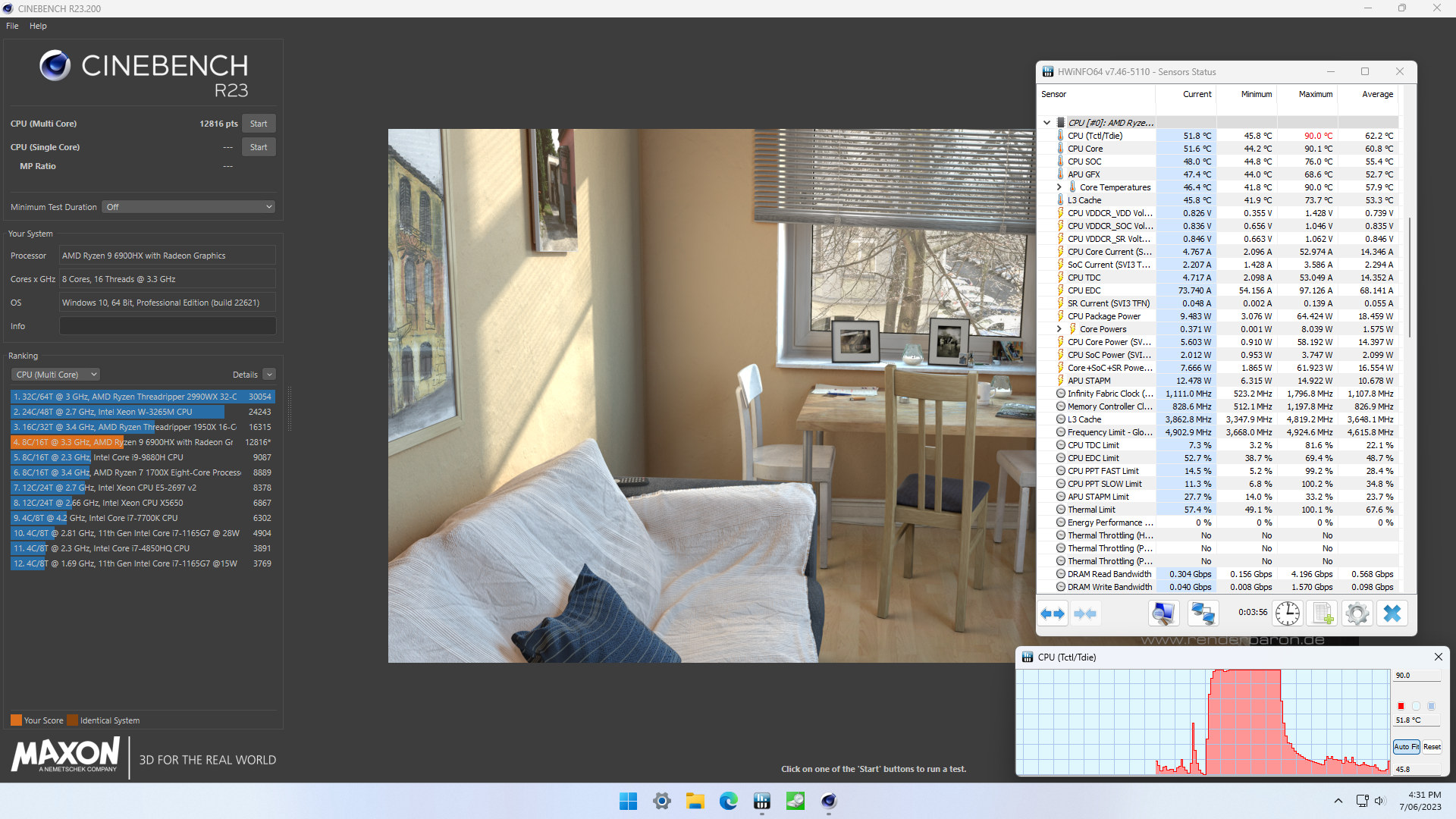Expand Core Temperatures sensor row
1456x819 pixels.
point(1059,187)
